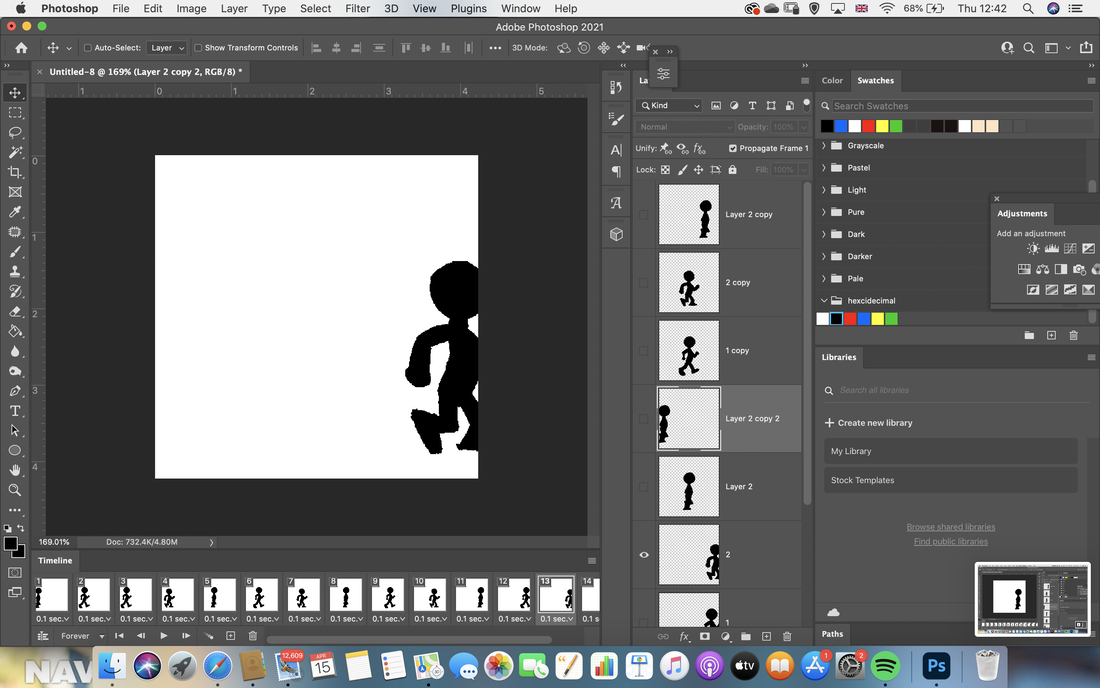Screen dimensions: 1100x688
Task: Switch to the Color tab
Action: [832, 81]
